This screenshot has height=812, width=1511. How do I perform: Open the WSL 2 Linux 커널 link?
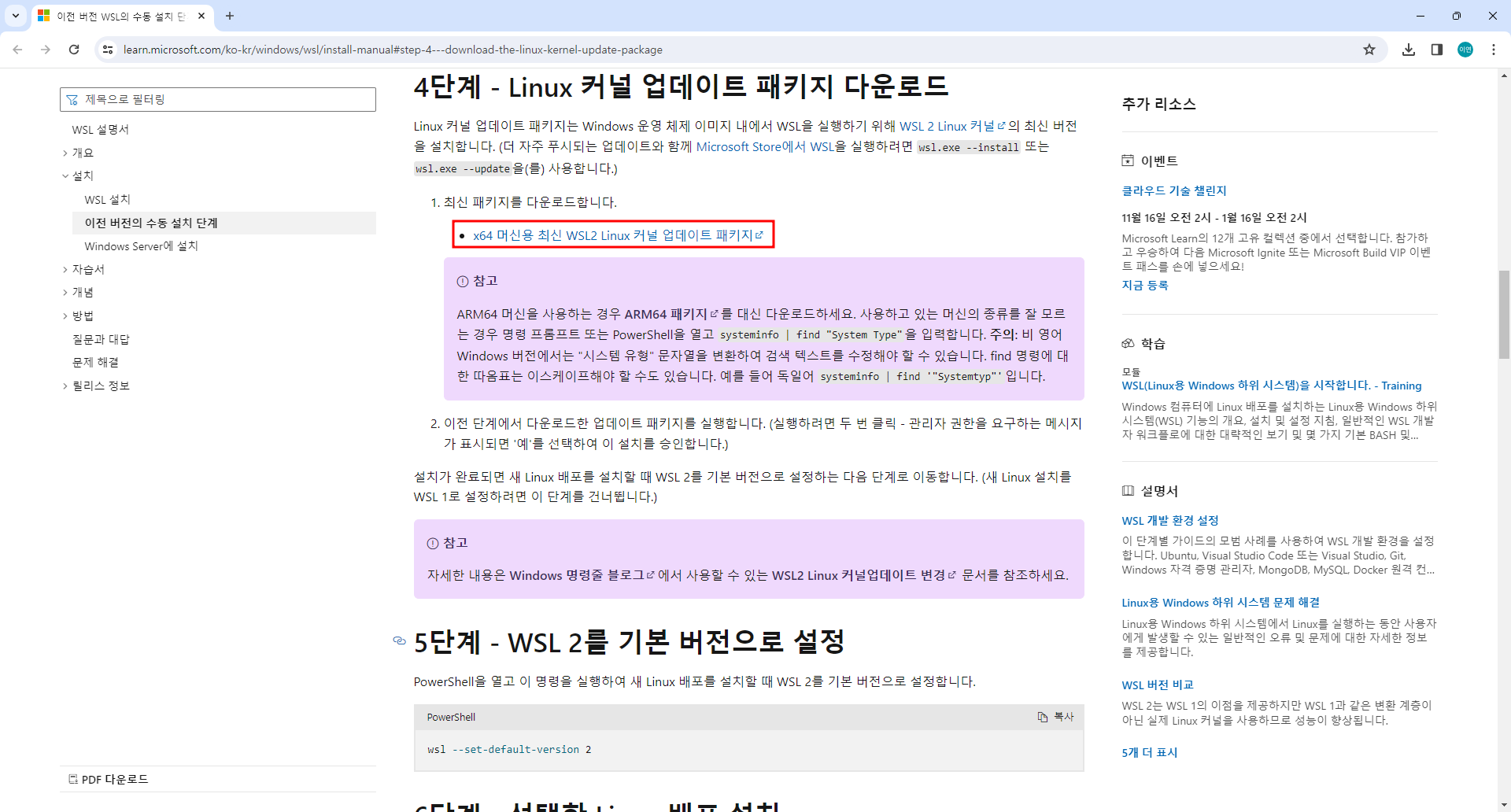pyautogui.click(x=952, y=126)
